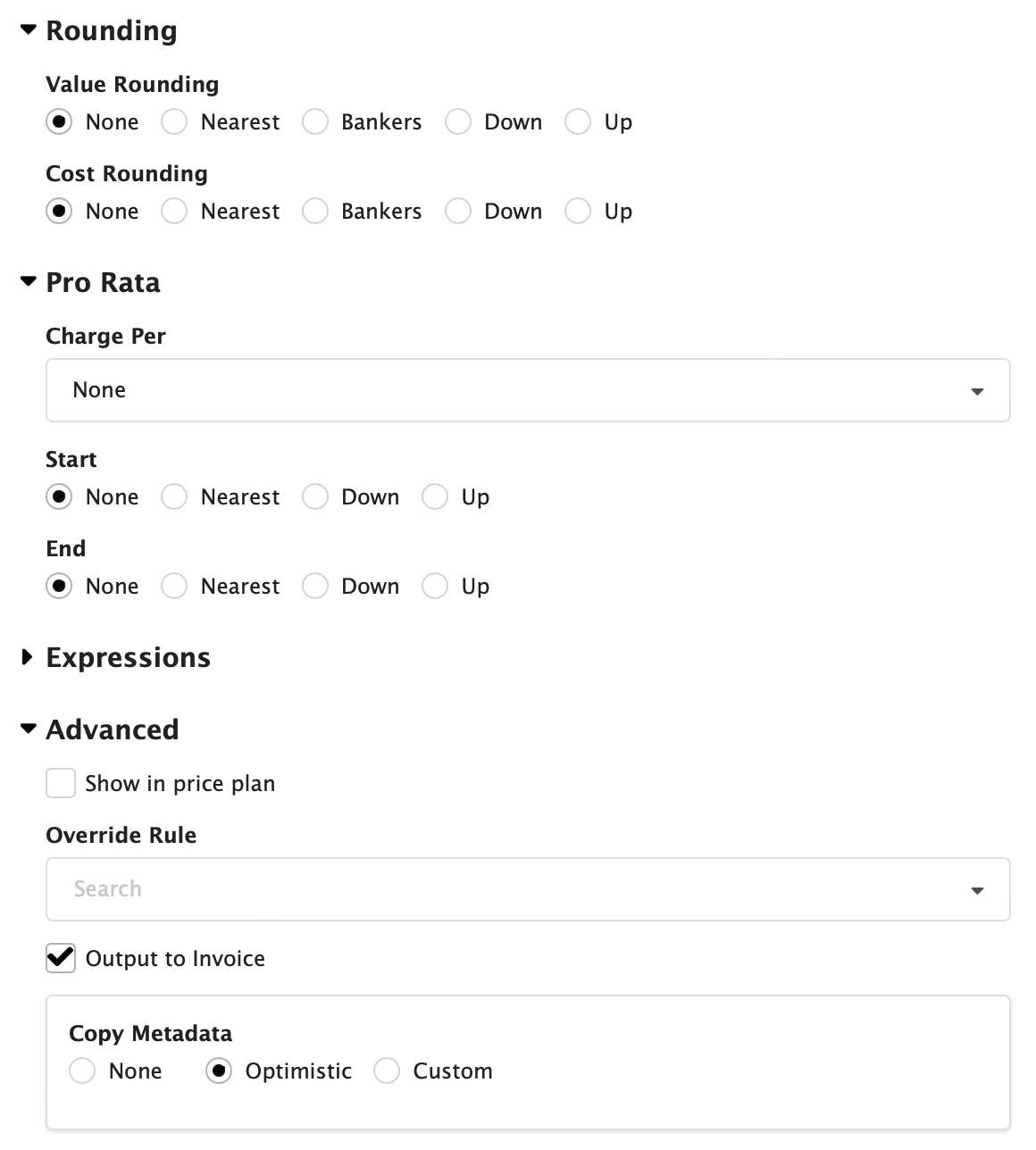
Task: Enable Show in price plan
Action: tap(60, 783)
